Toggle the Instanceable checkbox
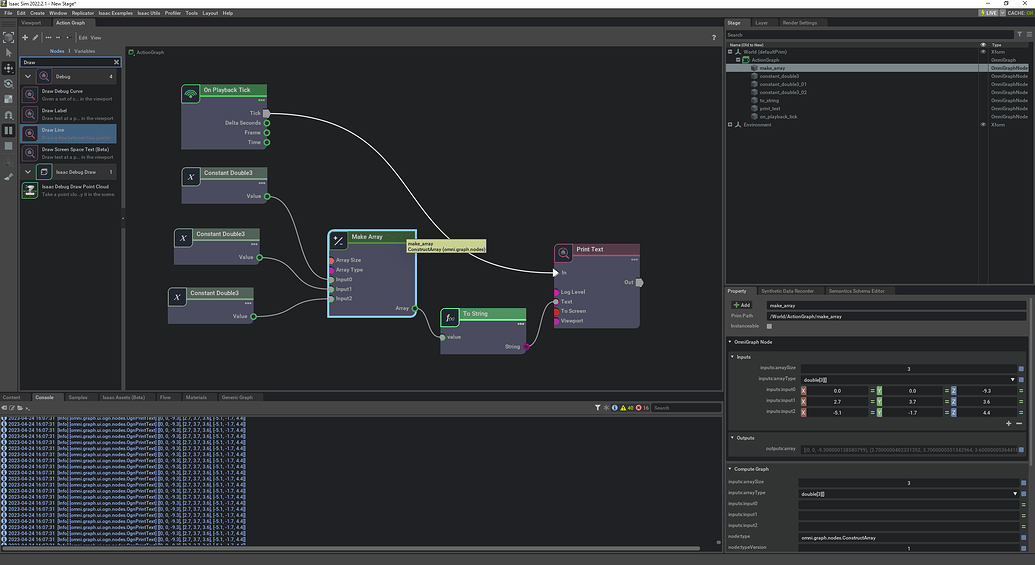 click(x=769, y=326)
